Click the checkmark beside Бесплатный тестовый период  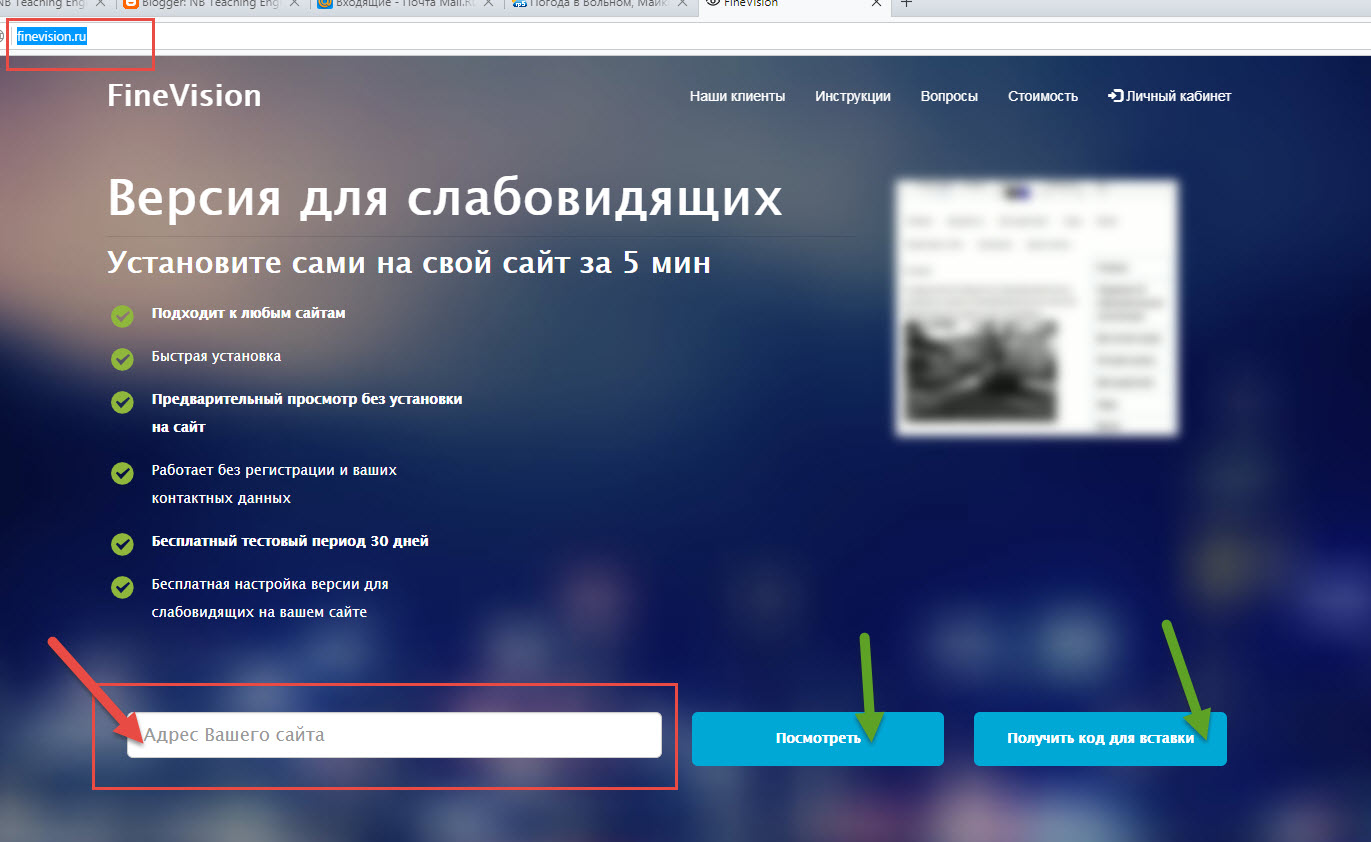pos(122,544)
